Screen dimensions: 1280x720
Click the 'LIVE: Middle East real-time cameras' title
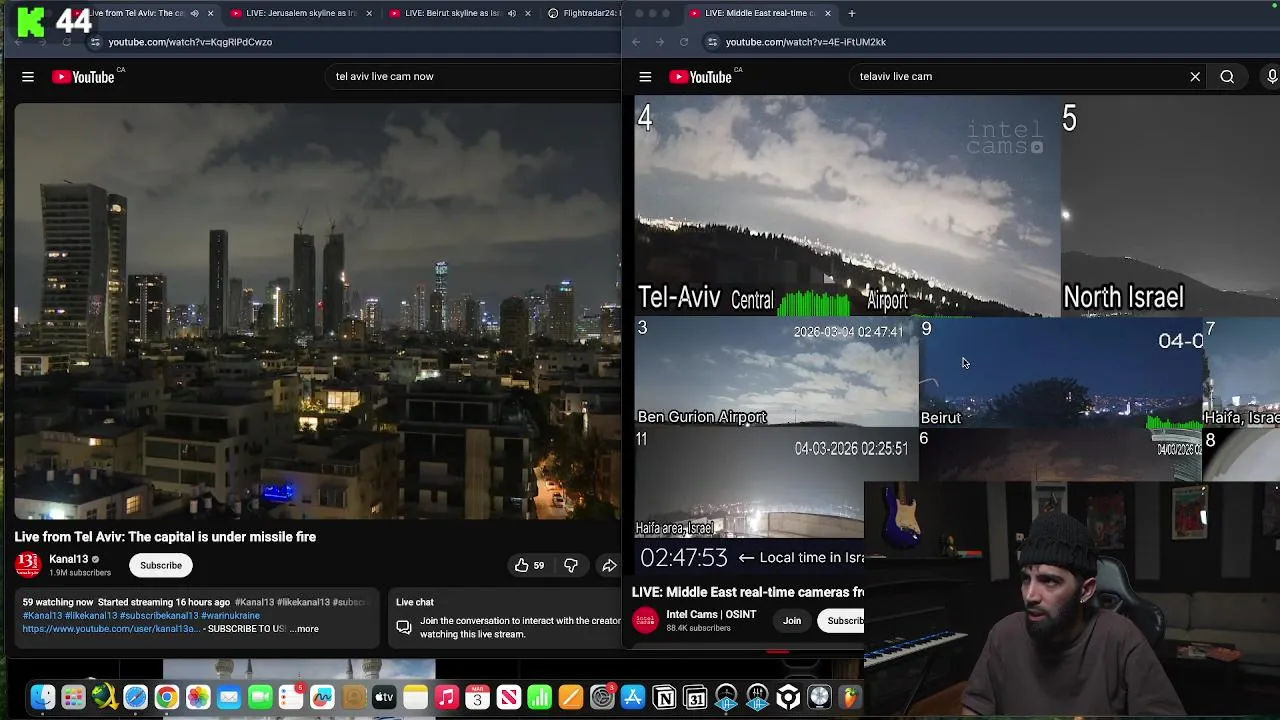pyautogui.click(x=748, y=592)
